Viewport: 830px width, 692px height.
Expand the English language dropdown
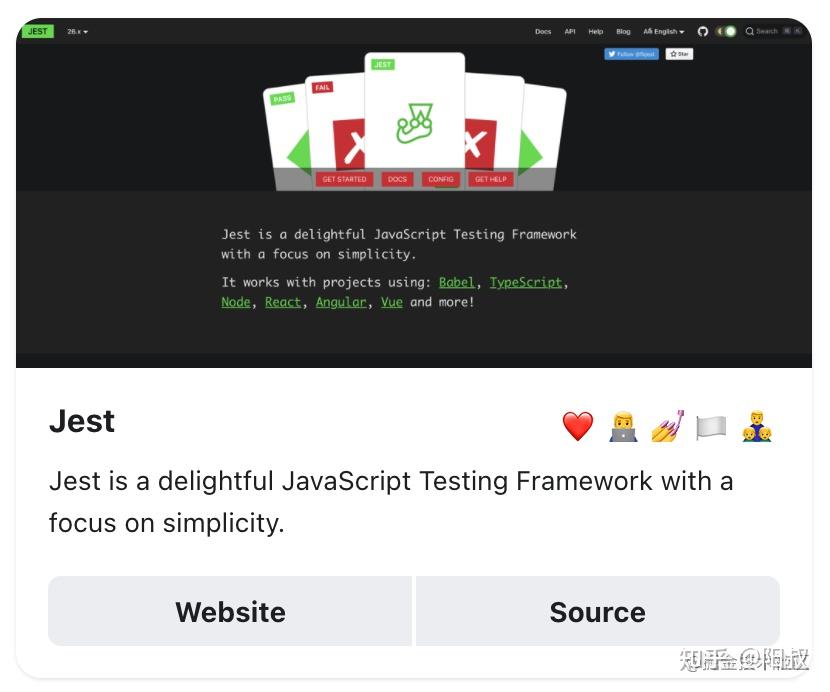[x=663, y=32]
